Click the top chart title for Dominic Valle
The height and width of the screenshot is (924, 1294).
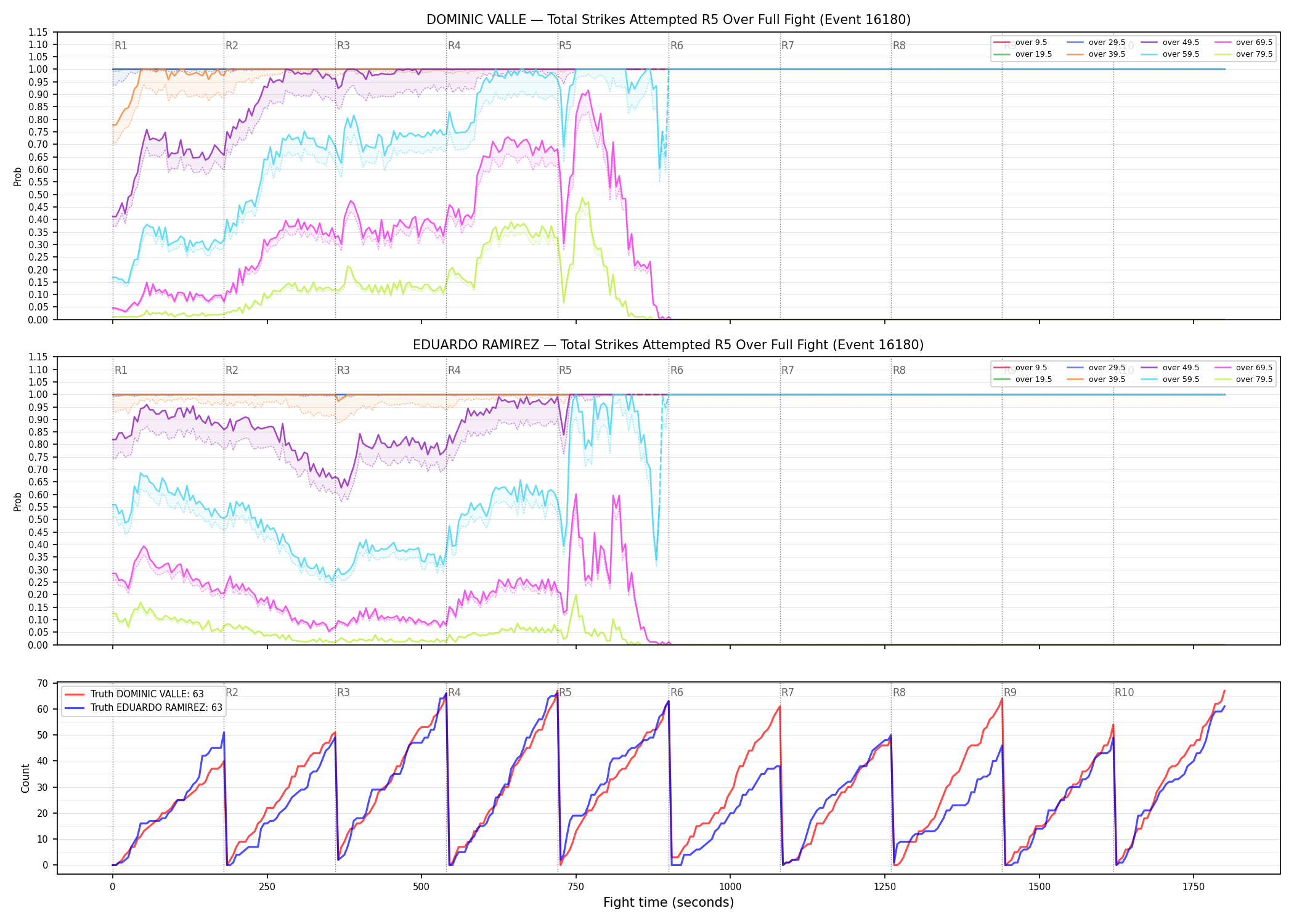pyautogui.click(x=669, y=20)
